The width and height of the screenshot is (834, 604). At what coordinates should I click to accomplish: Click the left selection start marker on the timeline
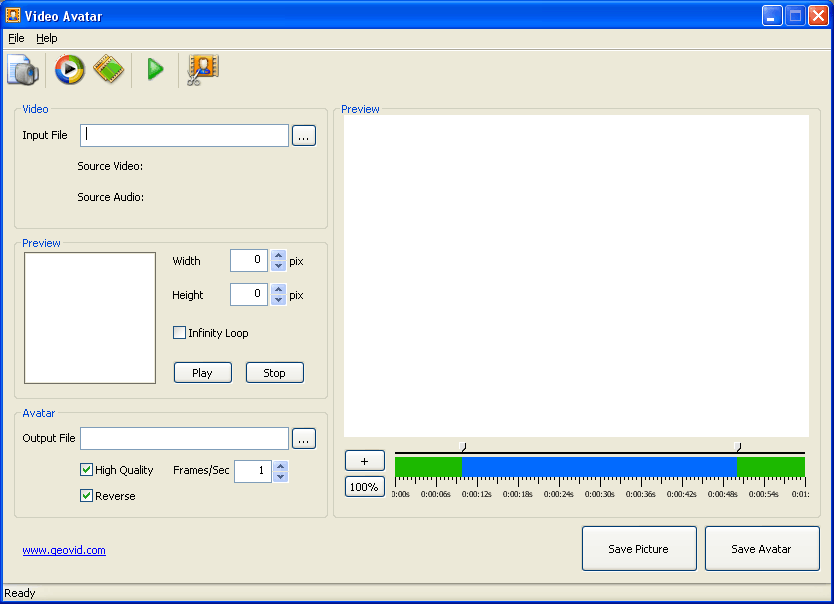(x=463, y=447)
